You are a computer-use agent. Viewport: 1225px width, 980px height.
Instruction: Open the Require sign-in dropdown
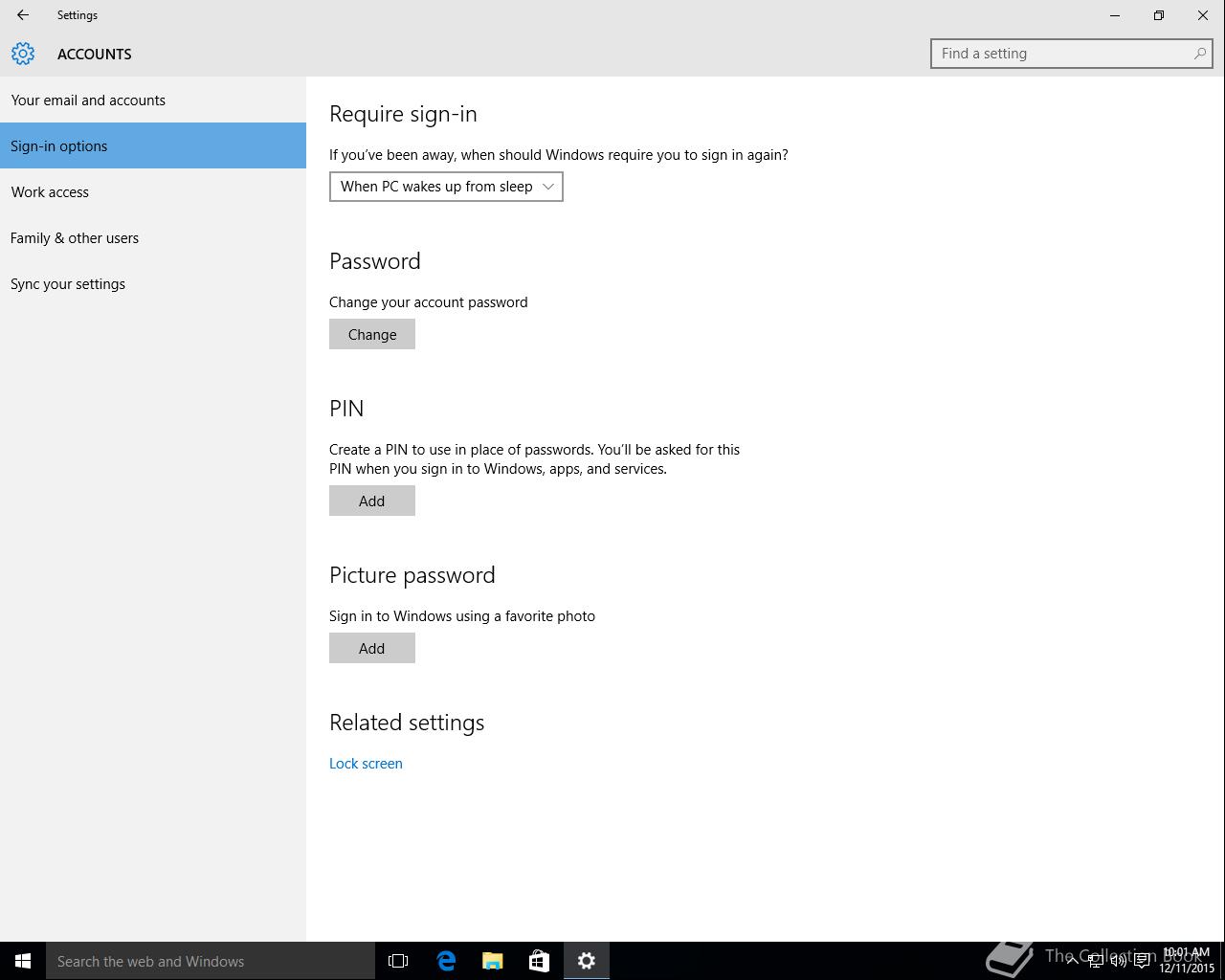(446, 187)
